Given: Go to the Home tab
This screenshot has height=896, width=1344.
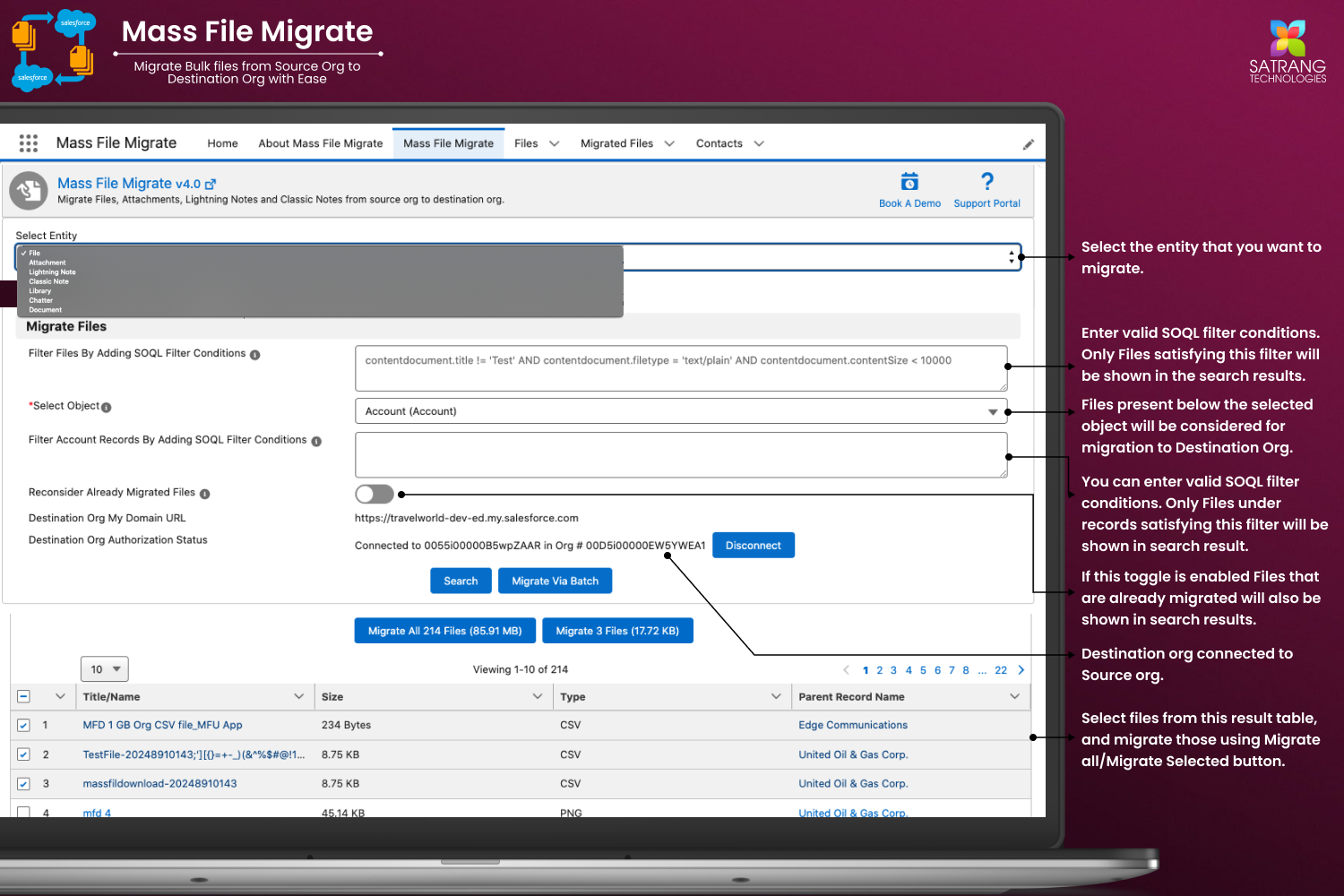Looking at the screenshot, I should 222,143.
